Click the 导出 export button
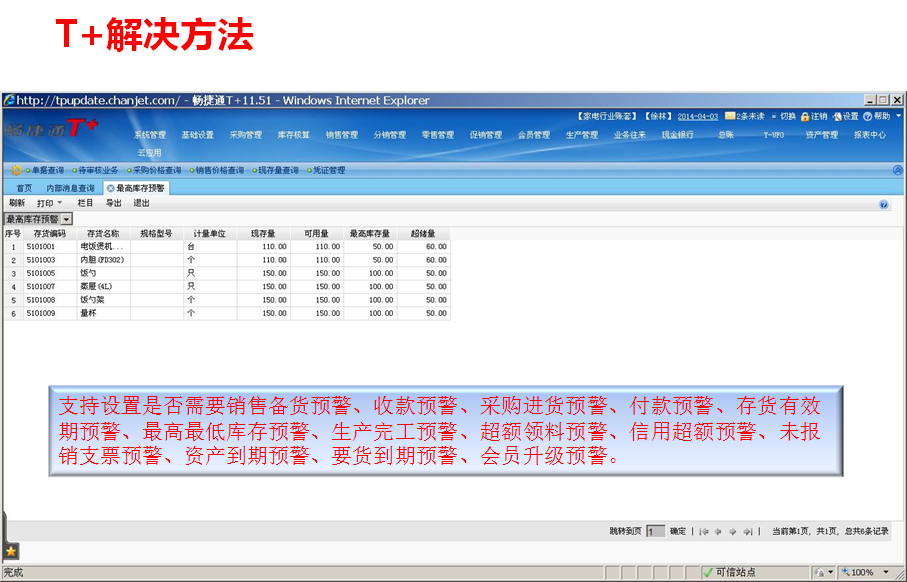 [x=113, y=203]
